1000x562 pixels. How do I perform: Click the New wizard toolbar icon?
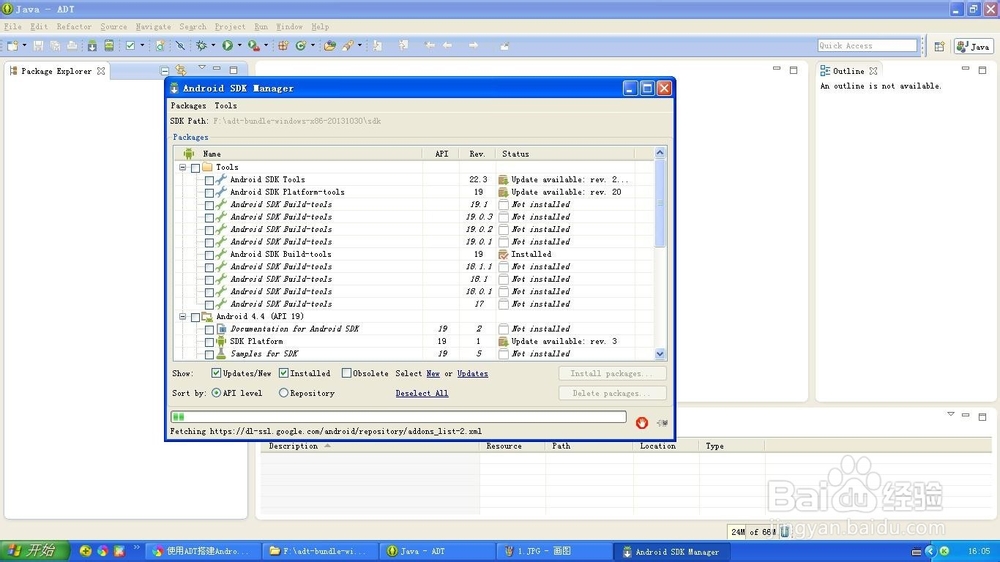click(x=13, y=45)
